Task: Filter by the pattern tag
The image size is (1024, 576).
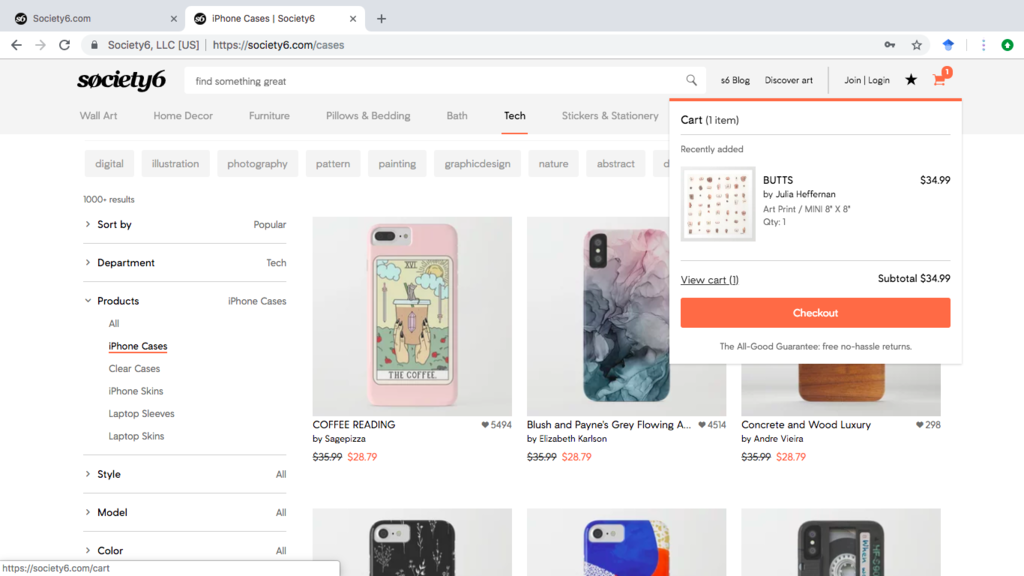Action: click(333, 164)
